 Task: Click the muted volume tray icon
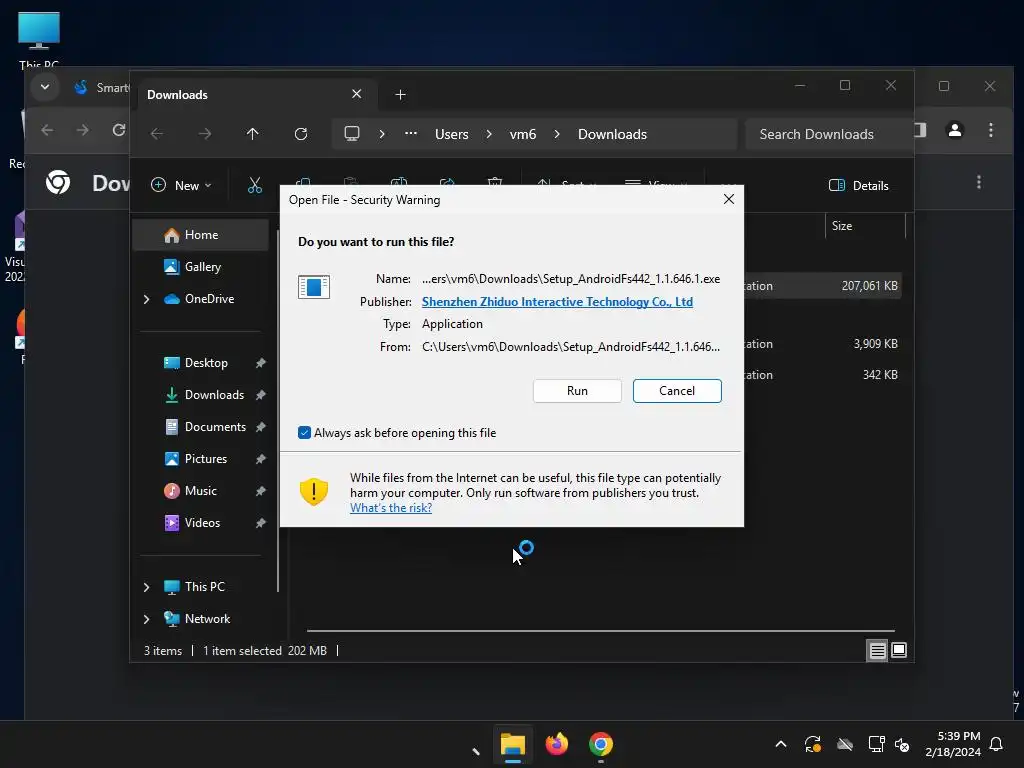(x=902, y=744)
